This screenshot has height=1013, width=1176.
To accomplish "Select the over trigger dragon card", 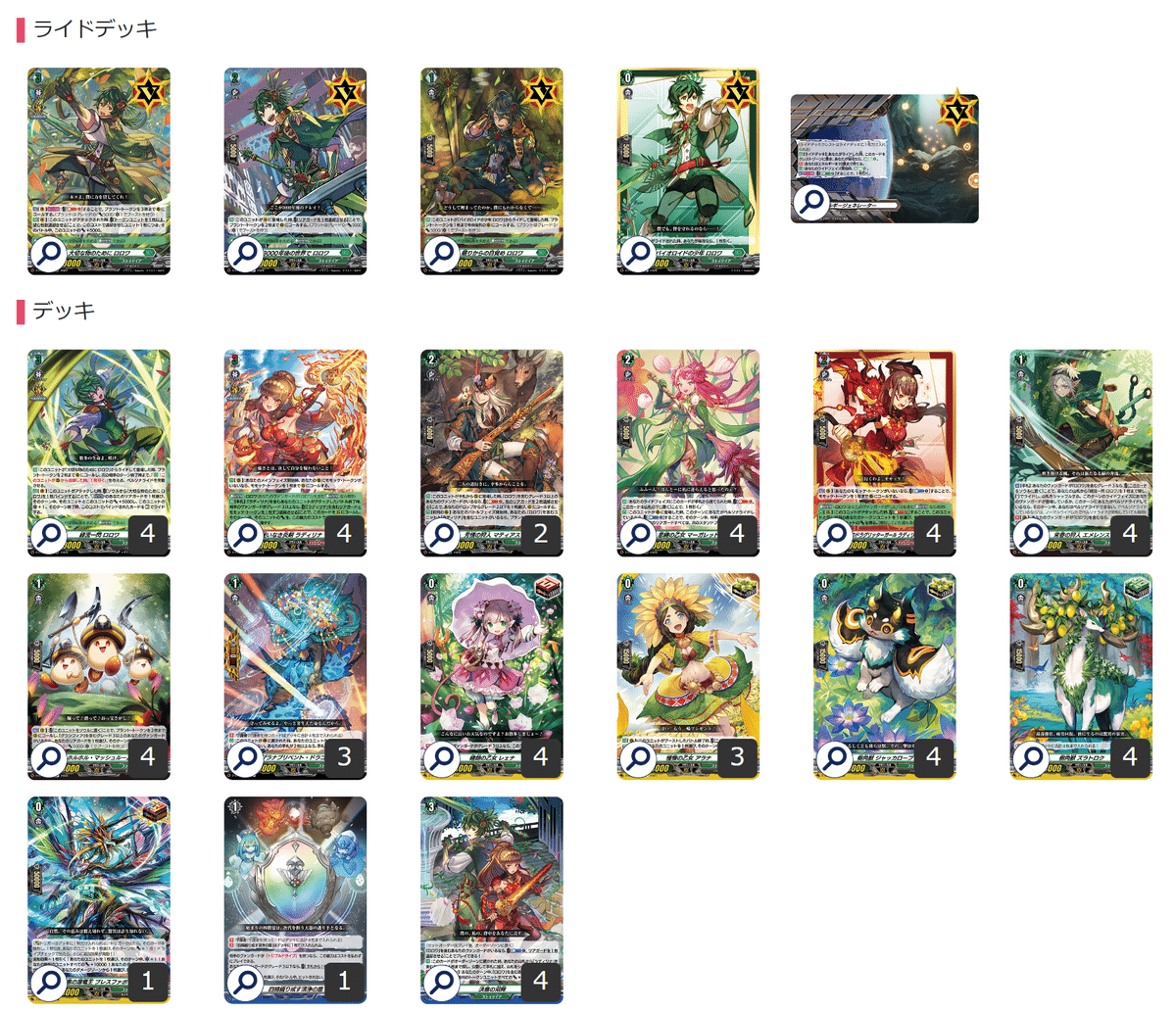I will coord(99,900).
